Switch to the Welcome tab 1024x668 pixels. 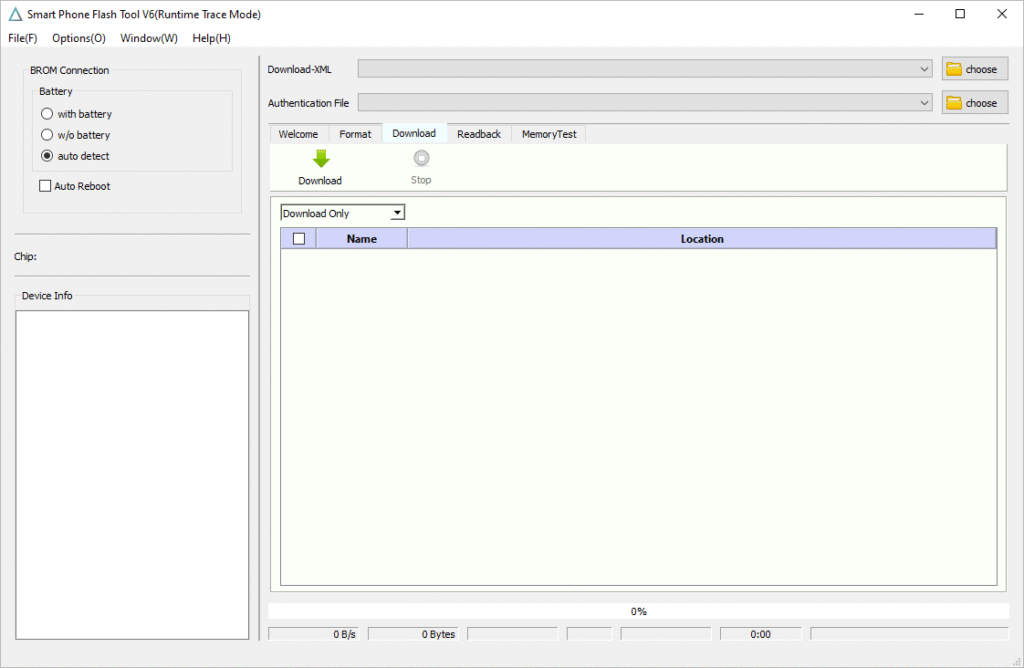point(298,133)
